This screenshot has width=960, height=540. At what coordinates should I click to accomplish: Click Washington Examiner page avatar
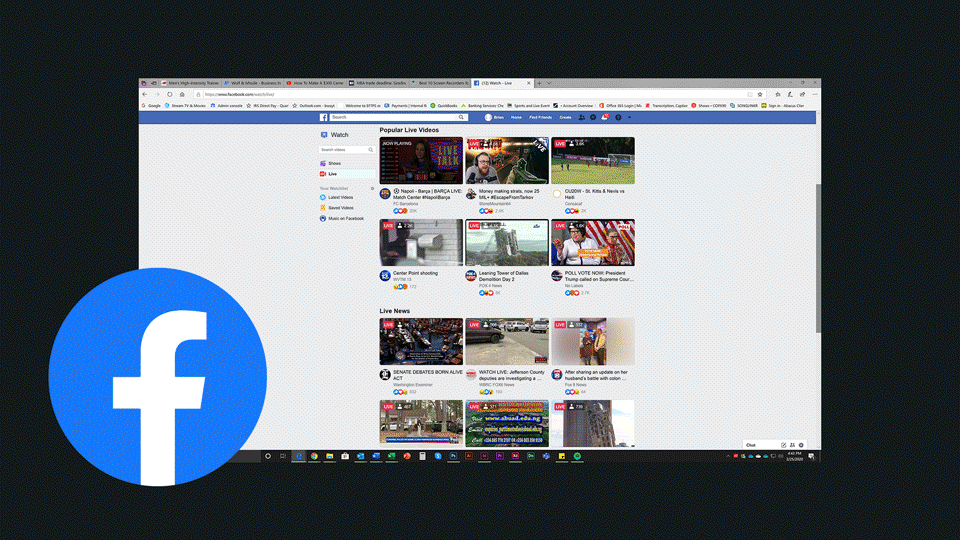[x=385, y=375]
